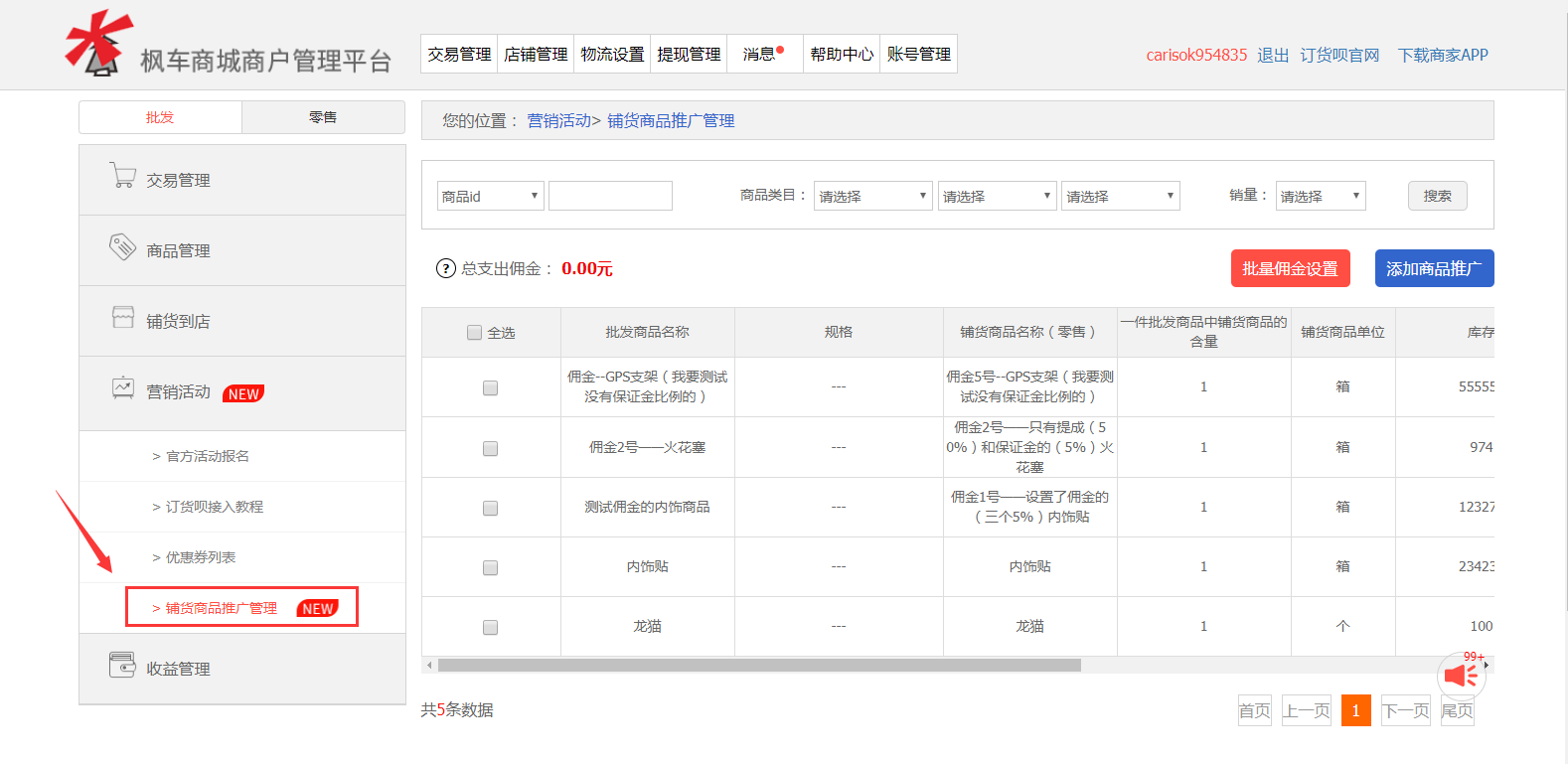Click the red dot on 消息
Screen dimensions: 1568x764
click(780, 50)
